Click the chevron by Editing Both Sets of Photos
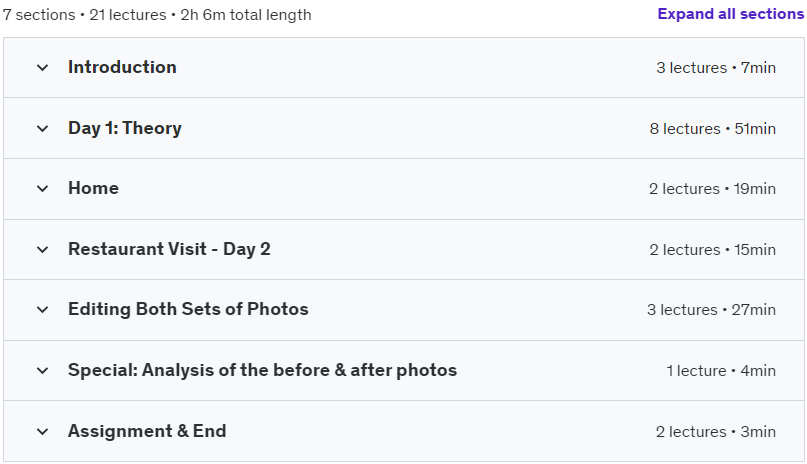Viewport: 807px width, 464px height. tap(43, 310)
